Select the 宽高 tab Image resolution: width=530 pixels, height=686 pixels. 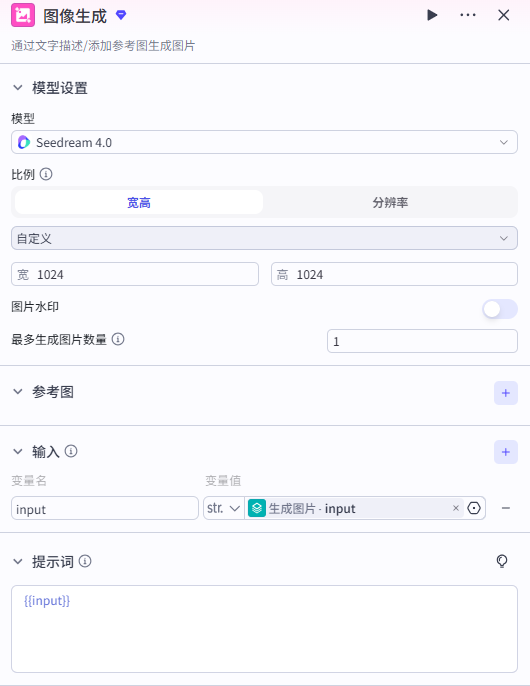click(139, 203)
